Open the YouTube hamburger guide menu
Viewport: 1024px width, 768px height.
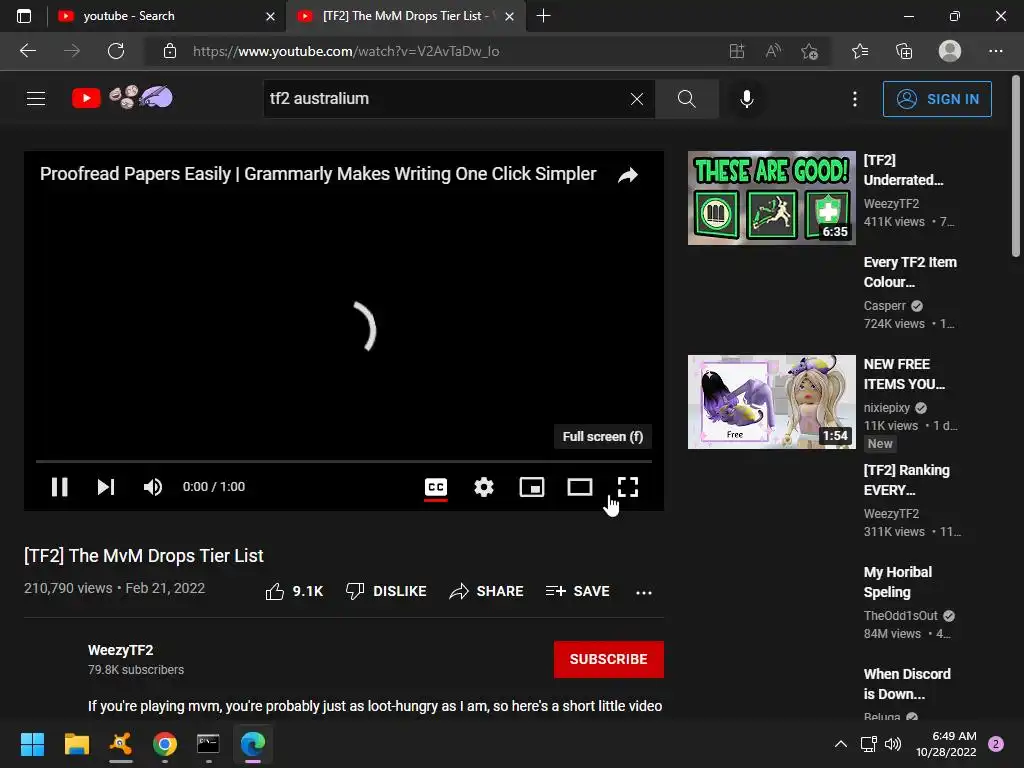(36, 99)
